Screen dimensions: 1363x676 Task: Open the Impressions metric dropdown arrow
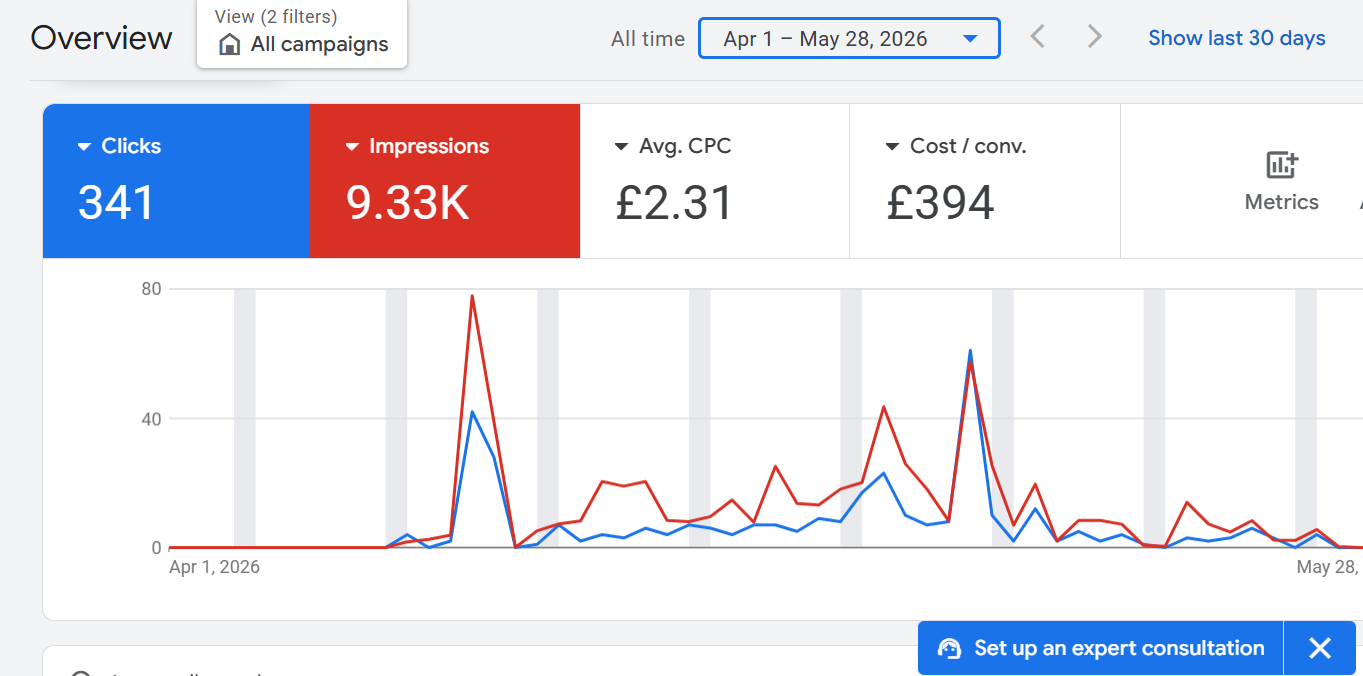352,147
